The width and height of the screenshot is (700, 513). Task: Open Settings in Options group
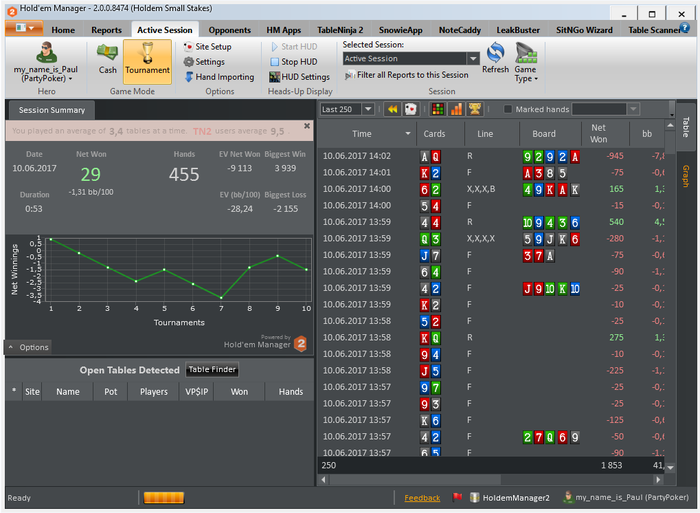(204, 62)
